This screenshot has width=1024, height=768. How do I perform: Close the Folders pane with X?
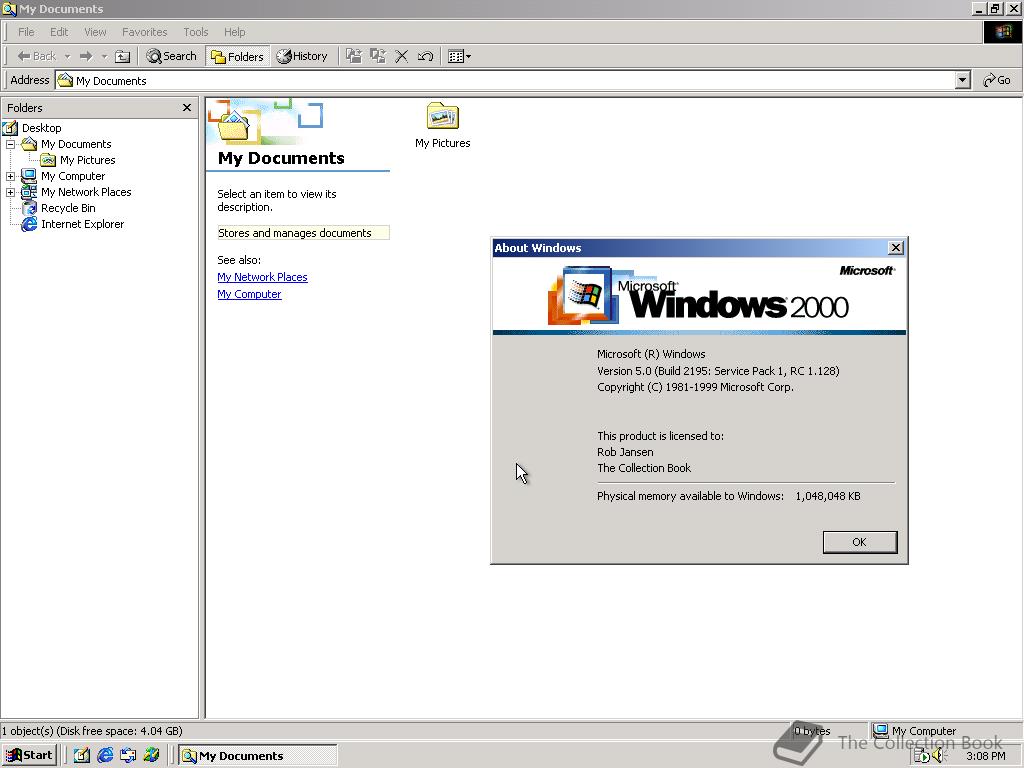pos(187,108)
